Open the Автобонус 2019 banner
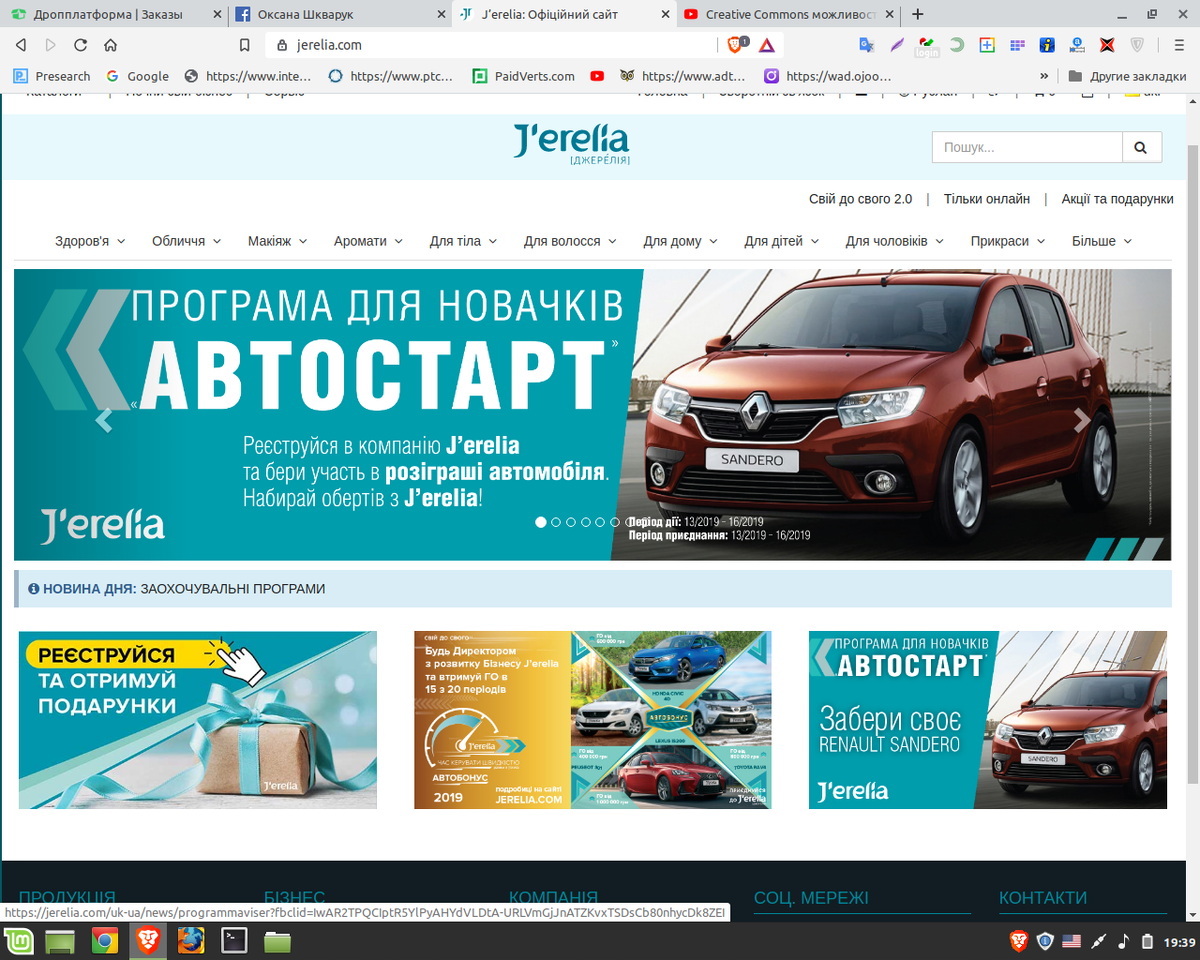This screenshot has height=960, width=1200. point(593,720)
